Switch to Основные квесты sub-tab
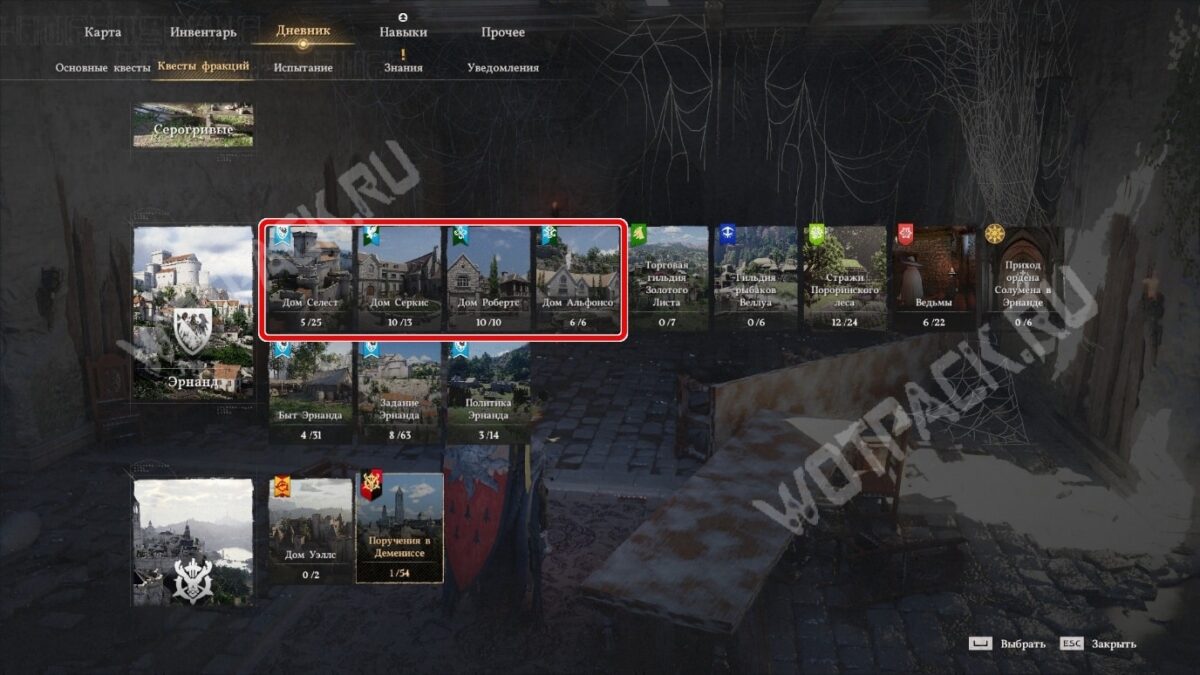Screen dimensions: 1200x675 pyautogui.click(x=103, y=67)
